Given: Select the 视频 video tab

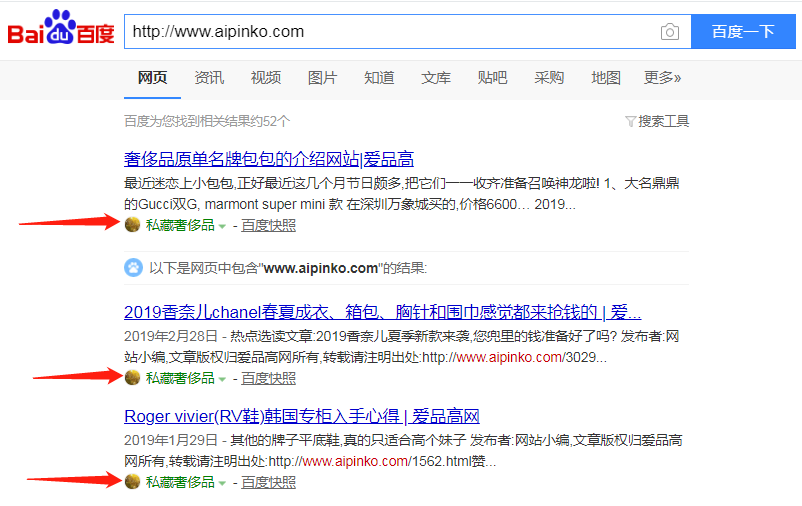Looking at the screenshot, I should pyautogui.click(x=266, y=78).
